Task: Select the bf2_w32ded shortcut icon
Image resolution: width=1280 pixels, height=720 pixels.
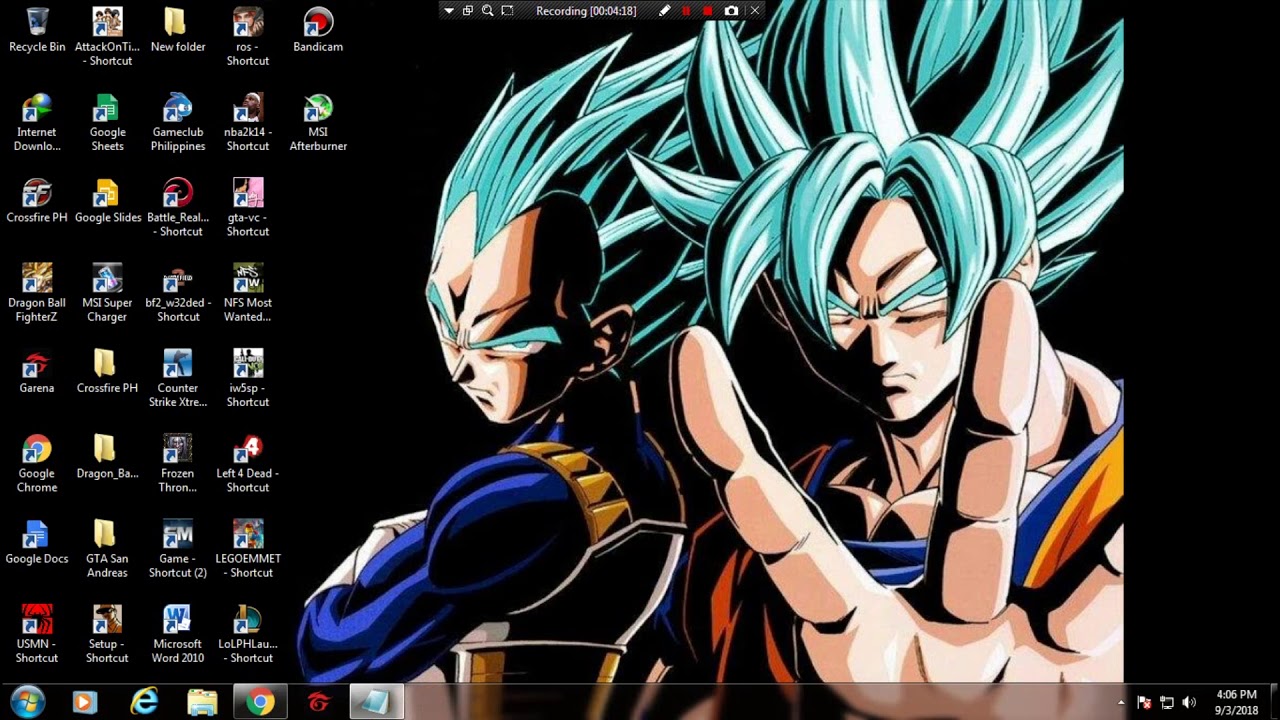Action: pos(178,293)
